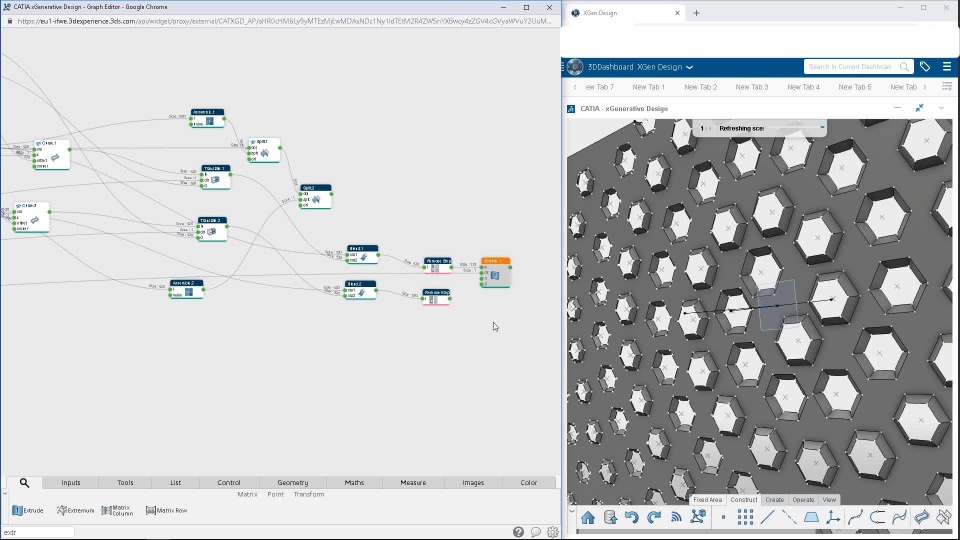Switch to the Color tab
Screen dimensions: 960x540
(528, 482)
